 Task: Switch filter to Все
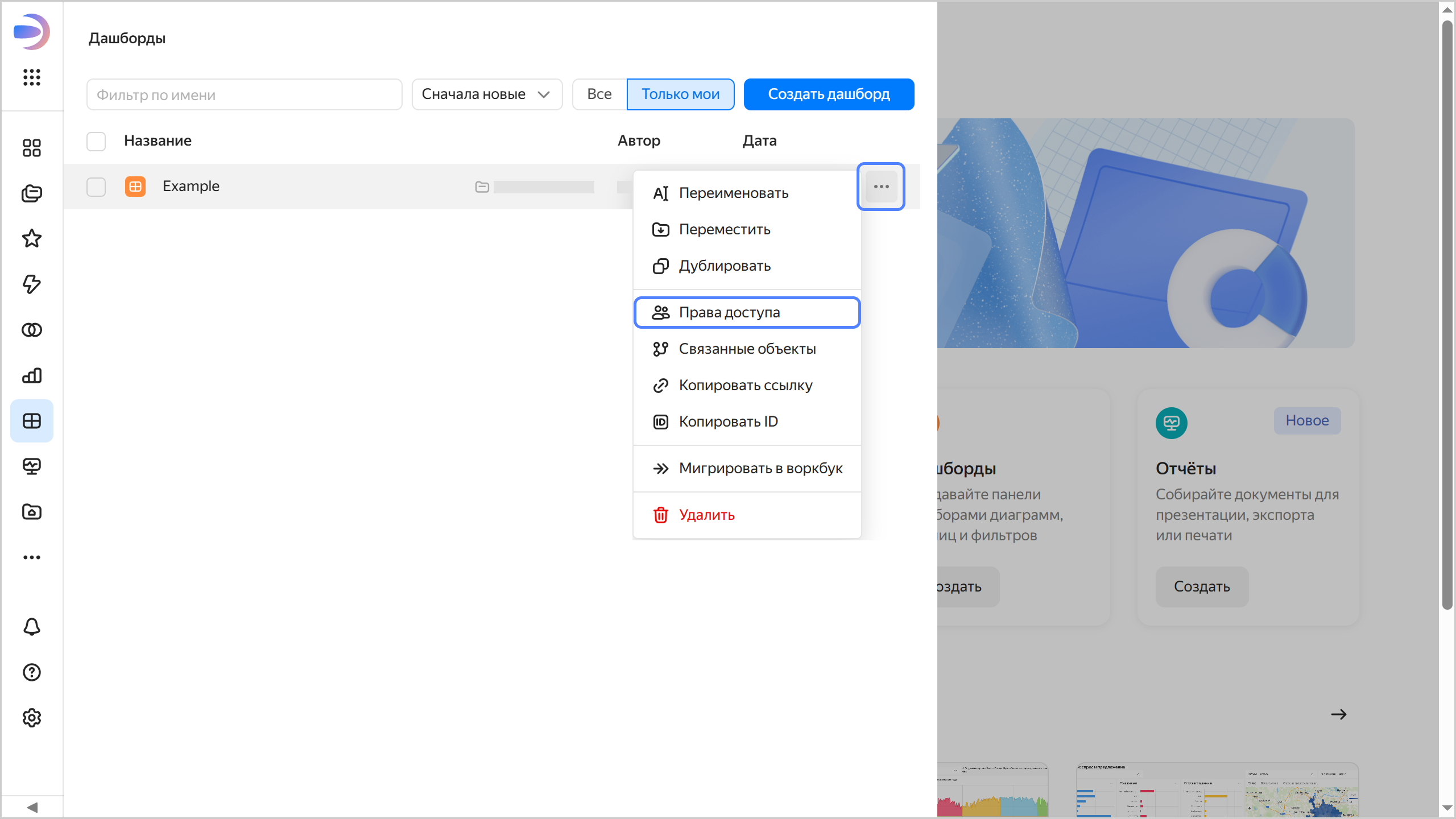[x=599, y=94]
